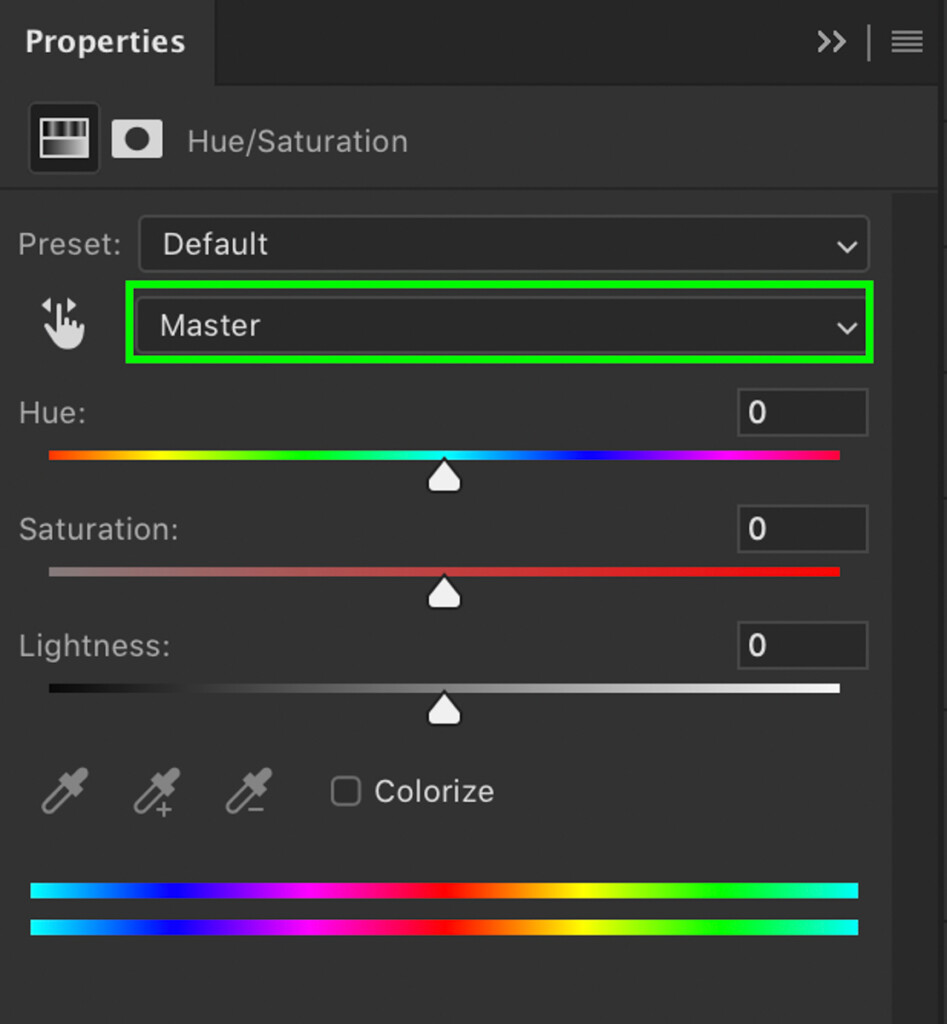Viewport: 947px width, 1024px height.
Task: Click the Lightness value input field
Action: tap(803, 645)
